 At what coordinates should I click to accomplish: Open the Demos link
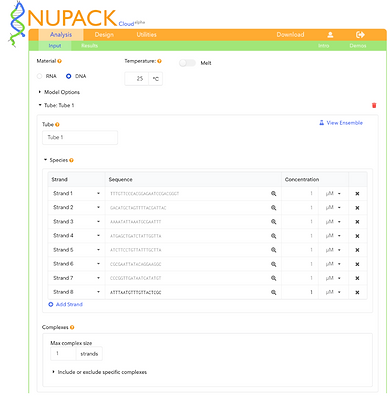pos(358,46)
